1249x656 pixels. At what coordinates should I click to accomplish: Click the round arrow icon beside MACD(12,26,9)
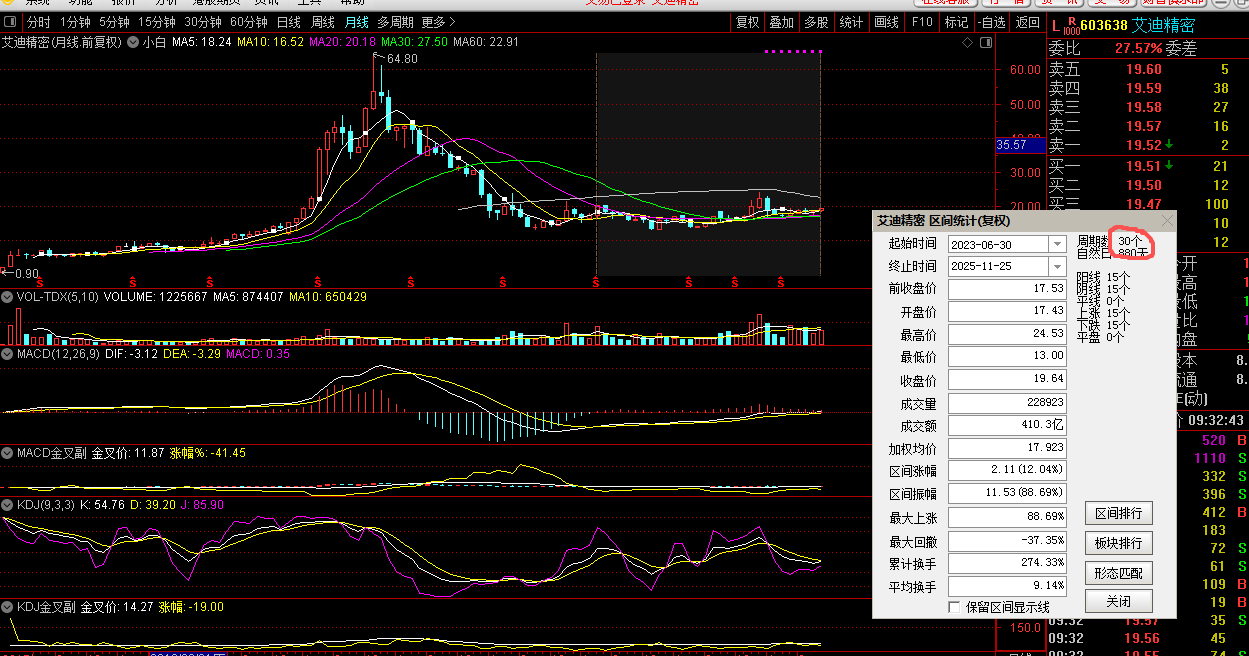coord(8,353)
